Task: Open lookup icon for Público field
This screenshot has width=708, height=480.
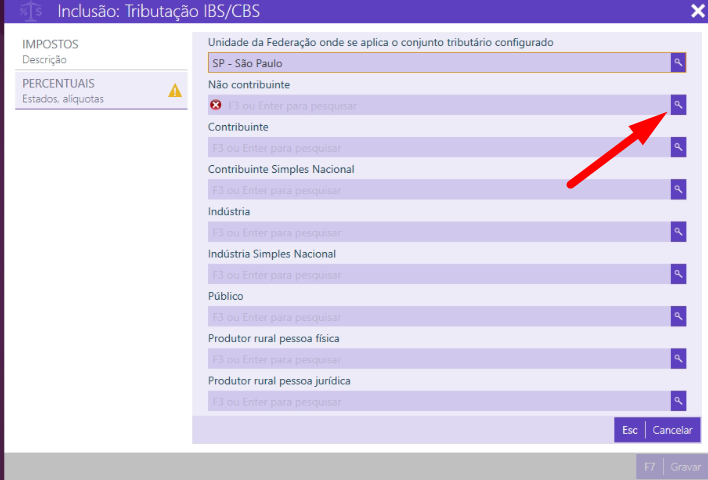Action: point(678,316)
